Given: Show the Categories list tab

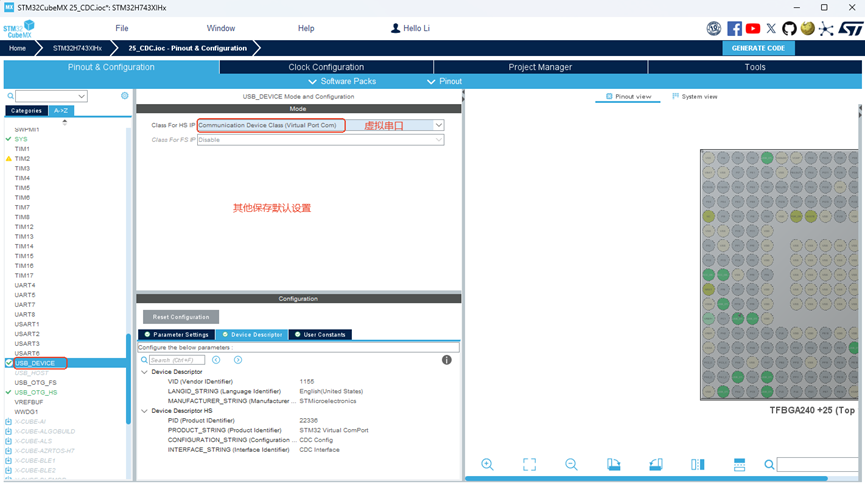Looking at the screenshot, I should pos(26,110).
